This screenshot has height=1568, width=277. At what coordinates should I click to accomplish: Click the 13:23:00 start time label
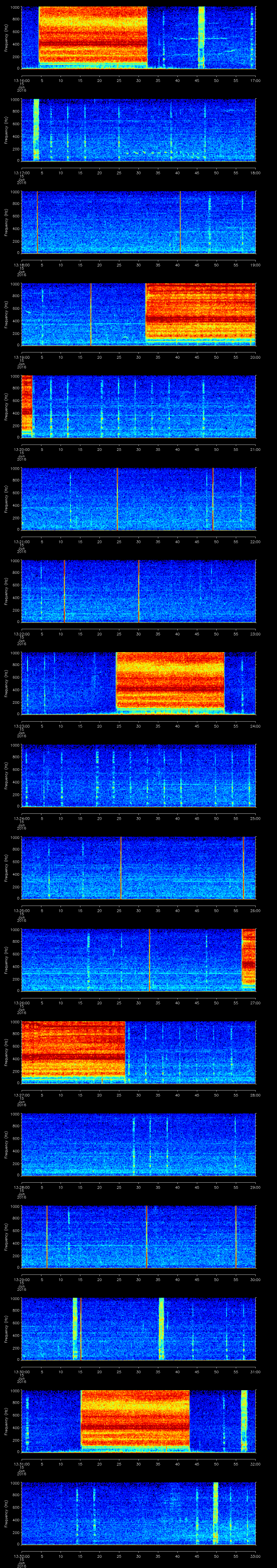[21, 726]
